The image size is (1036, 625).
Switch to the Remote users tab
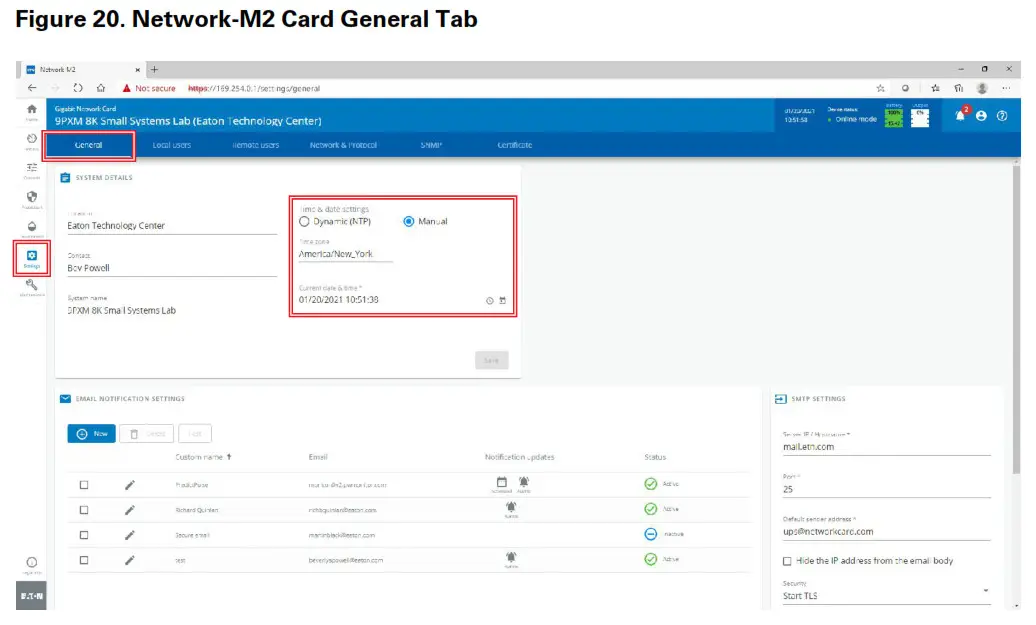pyautogui.click(x=256, y=145)
